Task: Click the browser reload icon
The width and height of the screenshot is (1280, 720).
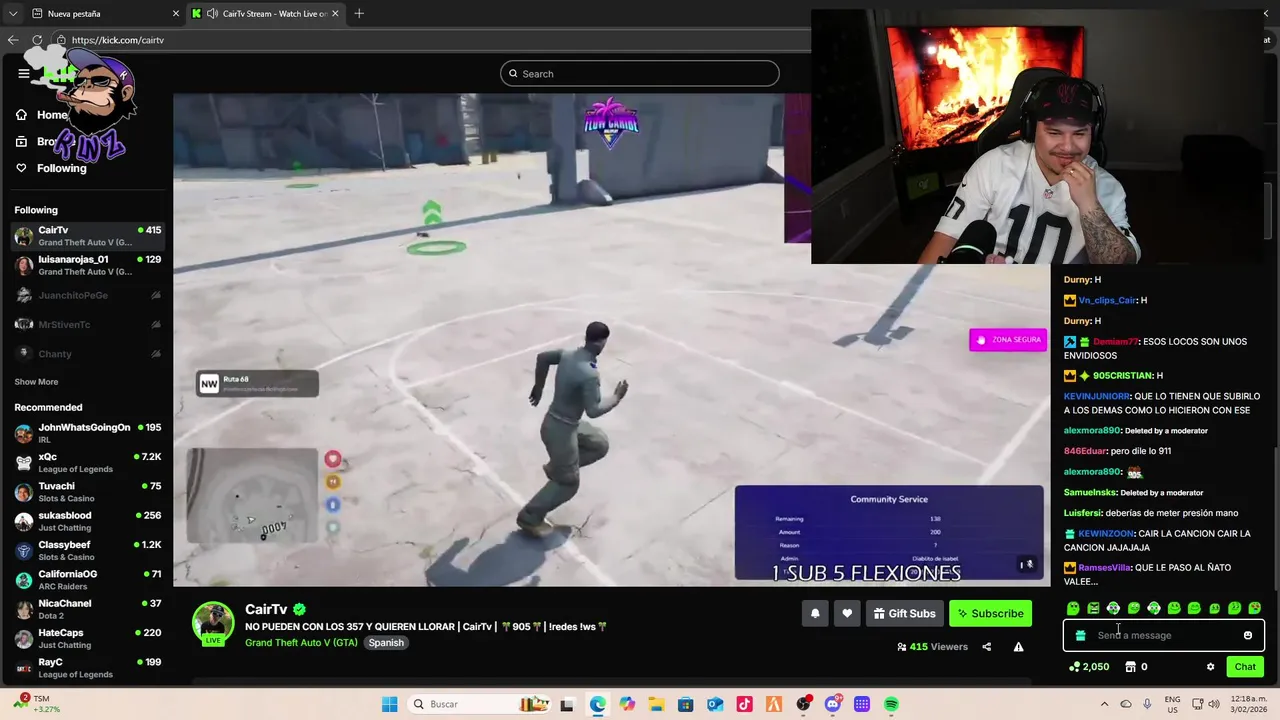Action: point(37,40)
